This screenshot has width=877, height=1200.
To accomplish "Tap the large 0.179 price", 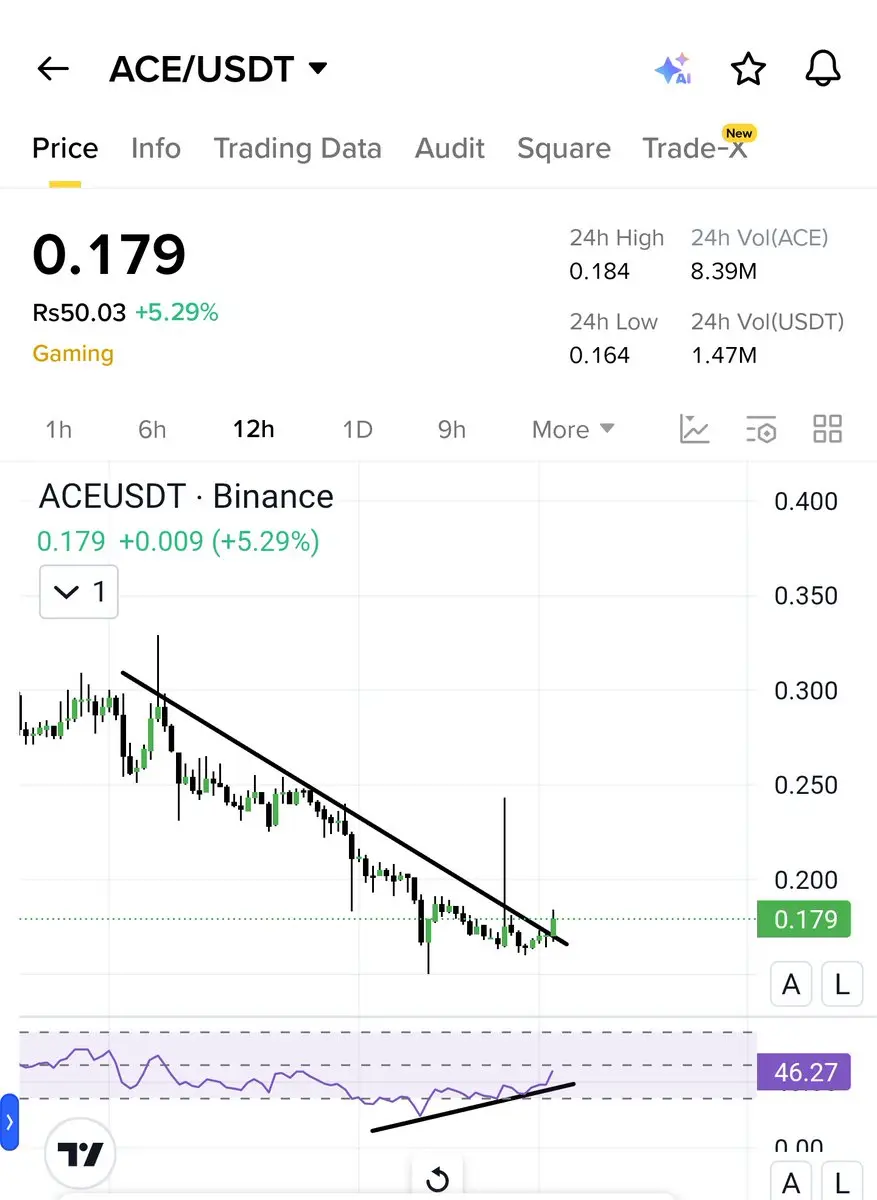I will pyautogui.click(x=109, y=254).
